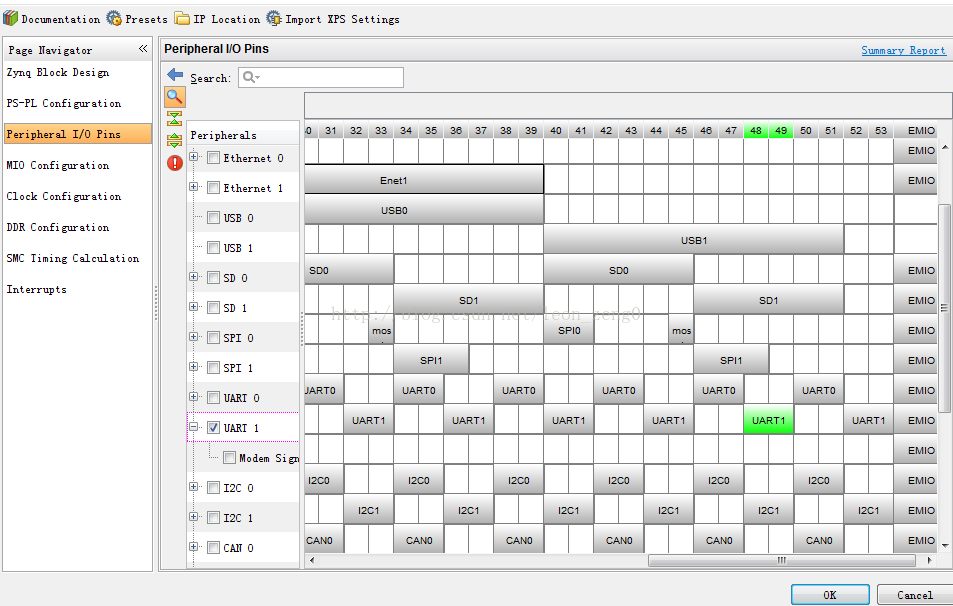Enable the Ethernet 0 checkbox
953x606 pixels.
213,158
